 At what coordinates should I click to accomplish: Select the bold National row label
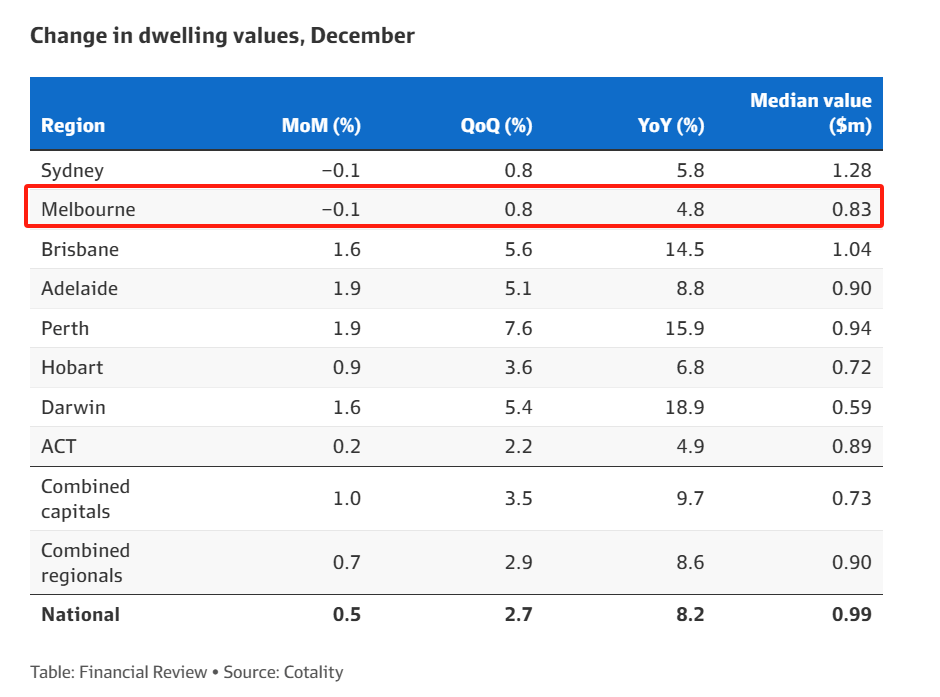tap(80, 614)
